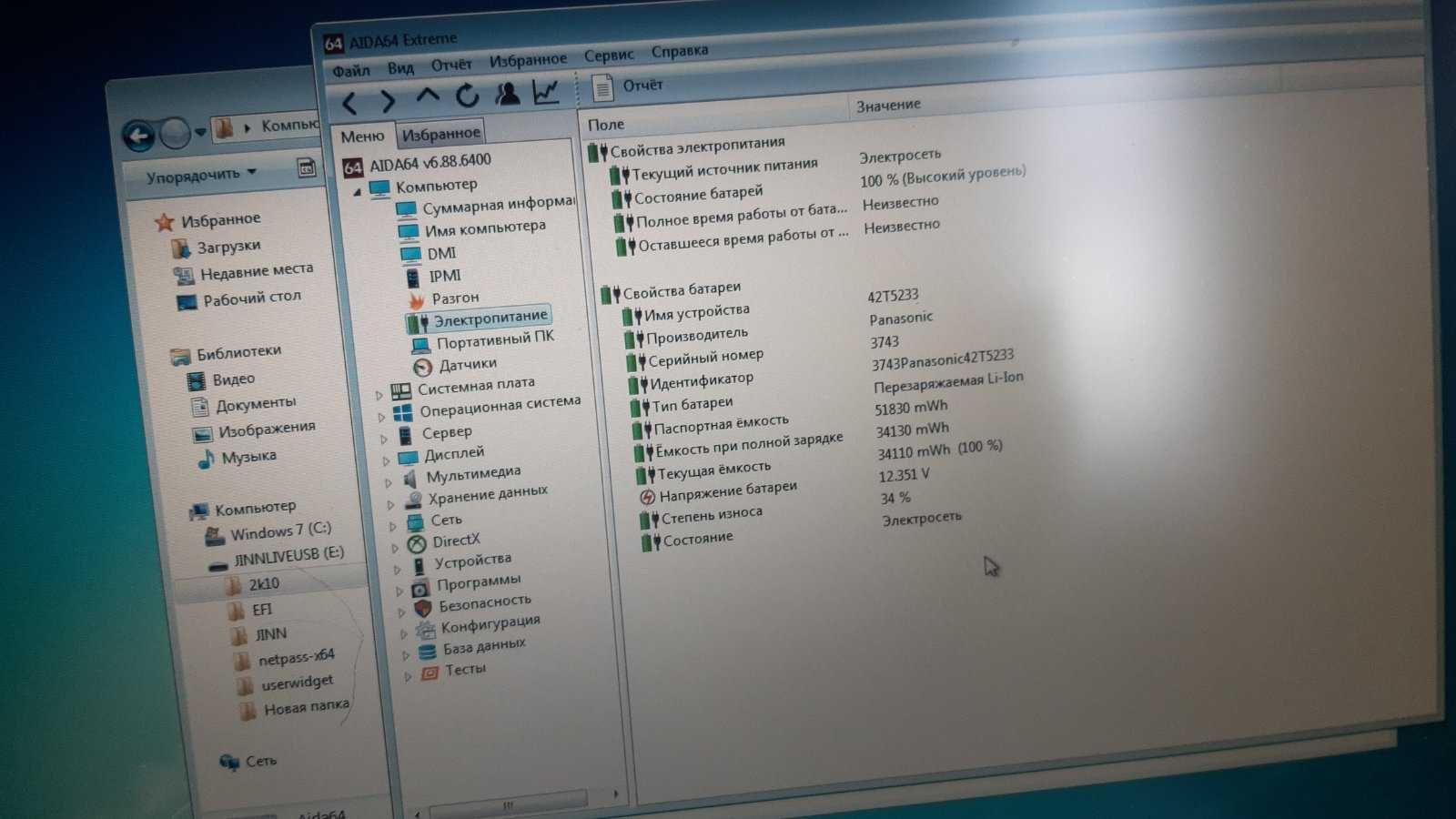Screen dimensions: 1456x819
Task: Expand the Системная плата node
Action: (x=379, y=395)
